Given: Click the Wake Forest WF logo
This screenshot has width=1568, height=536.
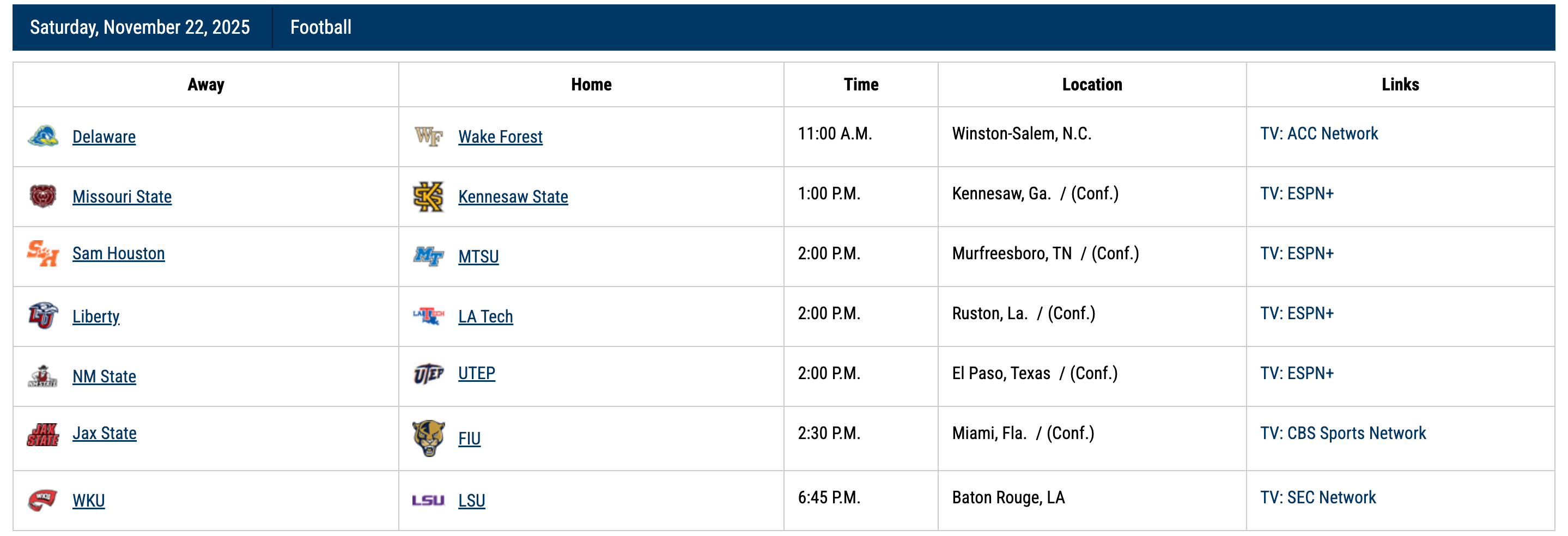Looking at the screenshot, I should (x=429, y=136).
